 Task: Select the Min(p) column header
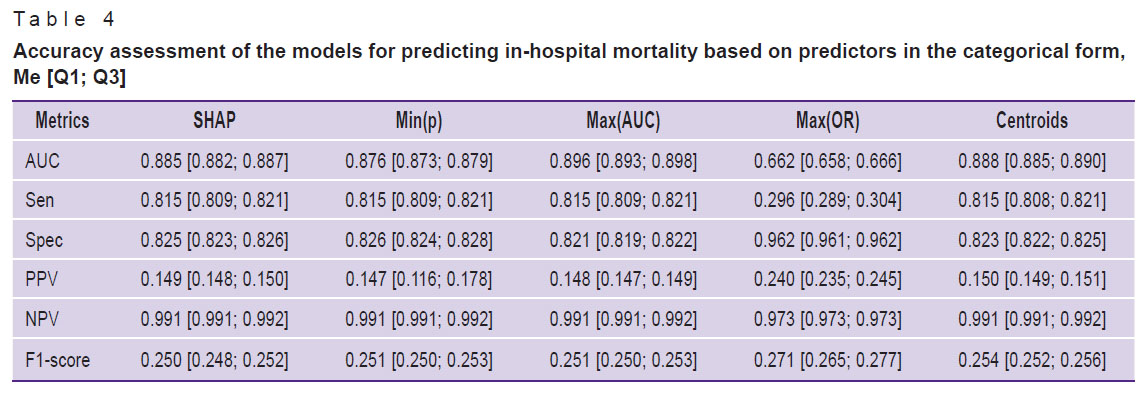[x=418, y=122]
